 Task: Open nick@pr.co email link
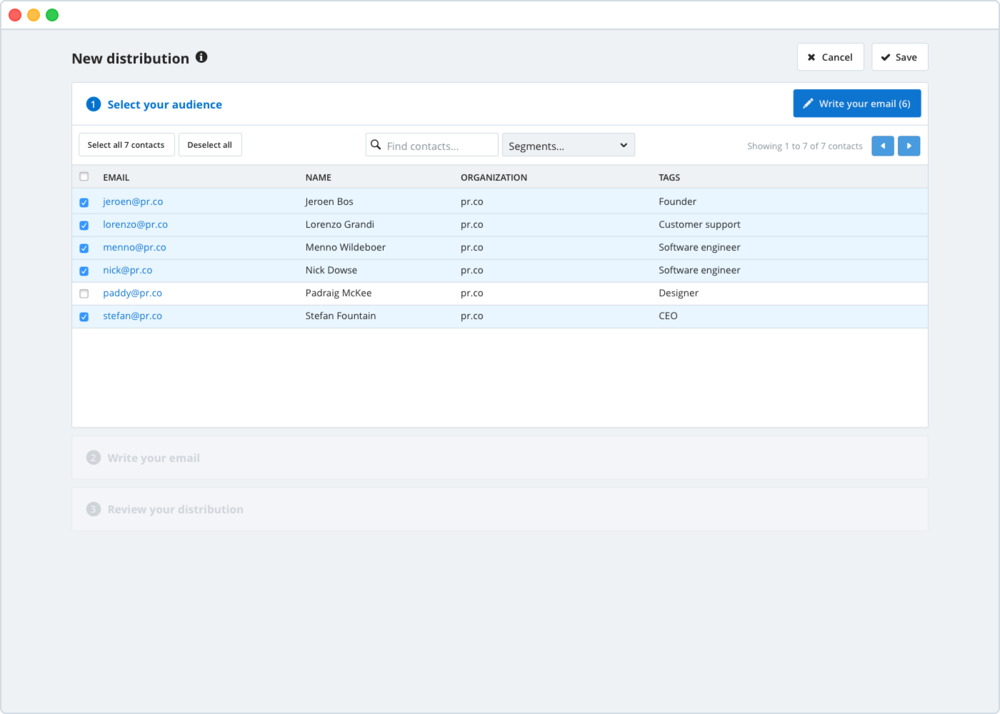tap(128, 270)
